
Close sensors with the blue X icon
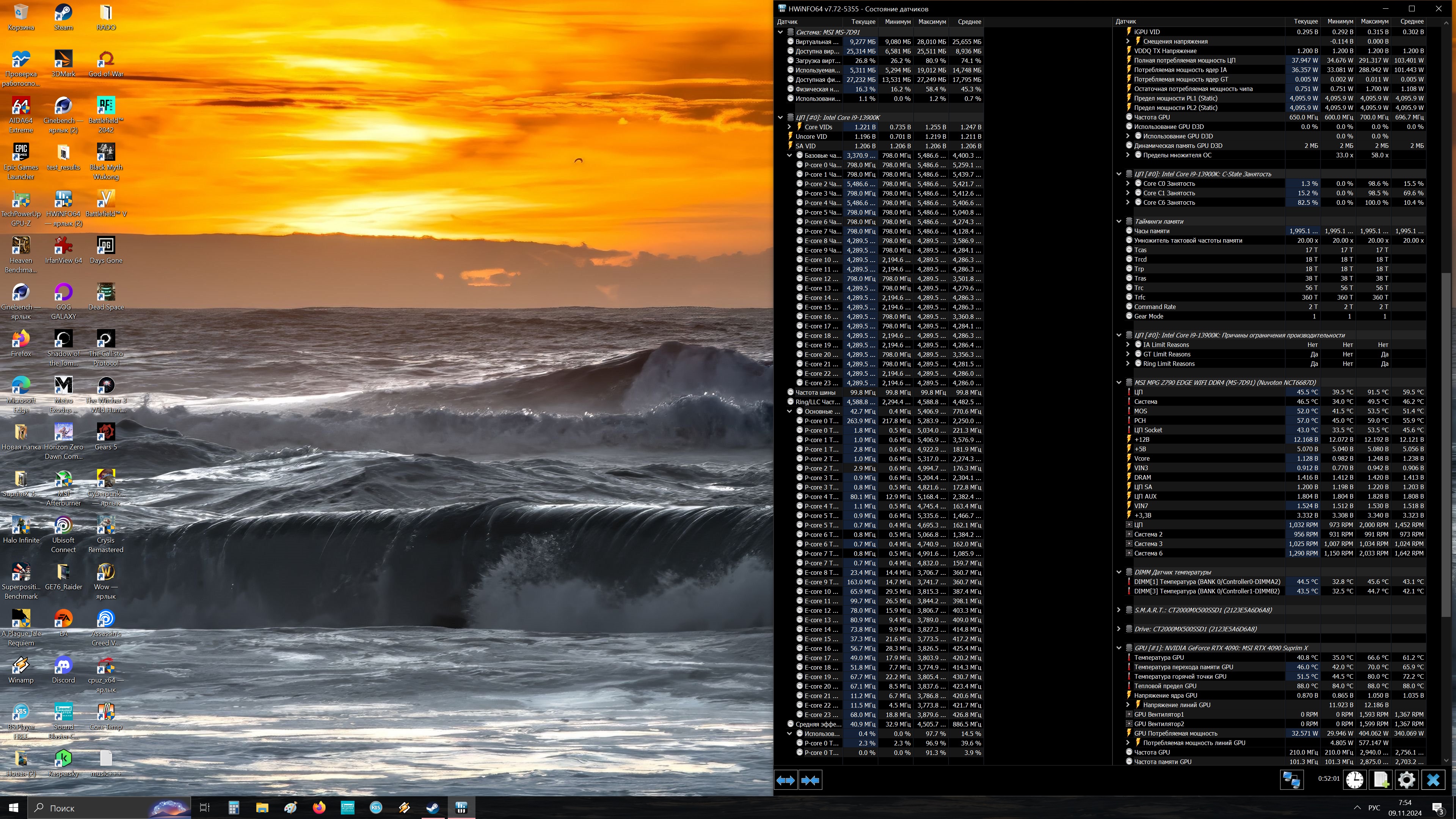click(x=1433, y=780)
